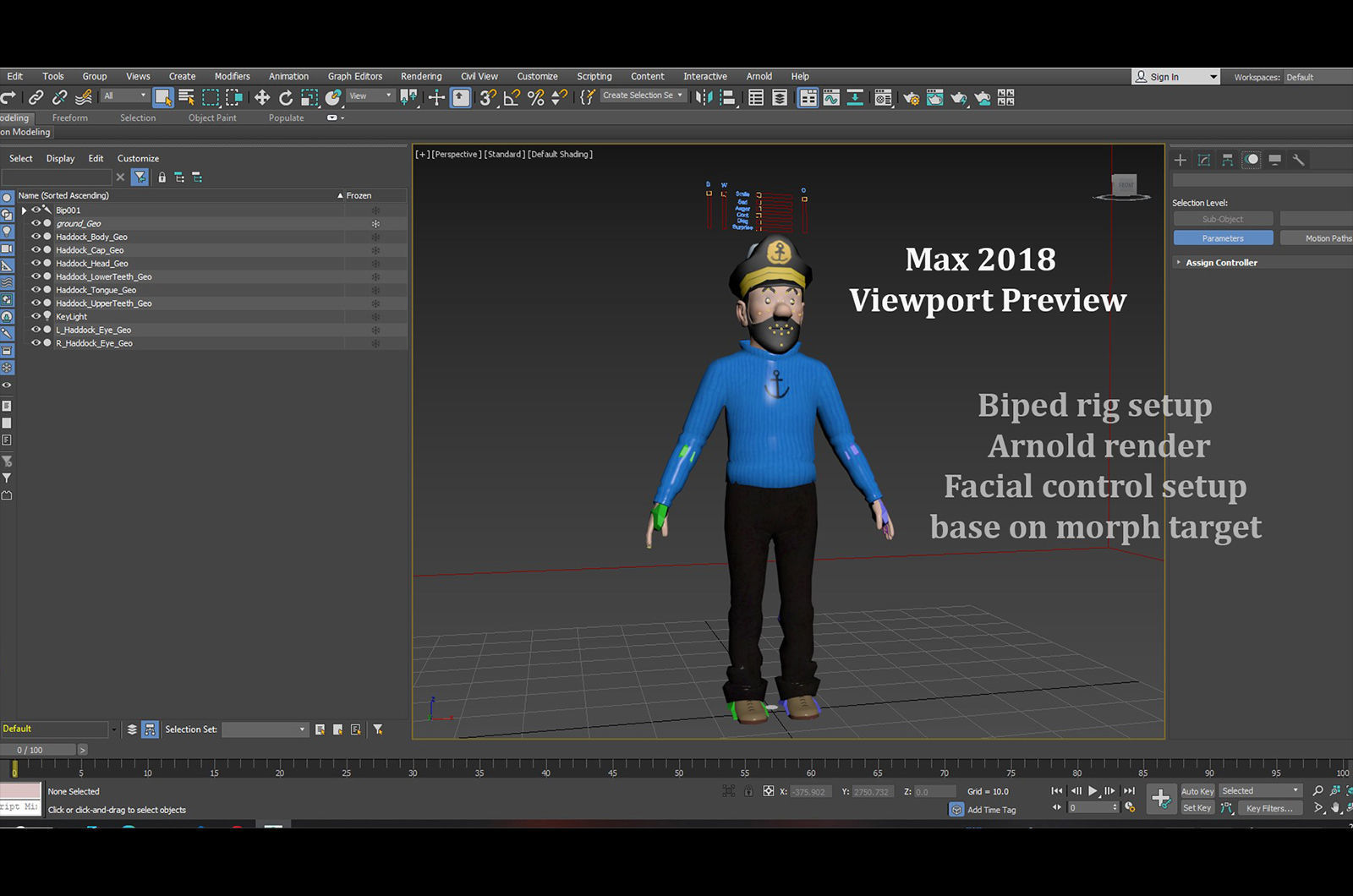The image size is (1353, 896).
Task: Click Use Pivot Point Center icon
Action: click(409, 98)
